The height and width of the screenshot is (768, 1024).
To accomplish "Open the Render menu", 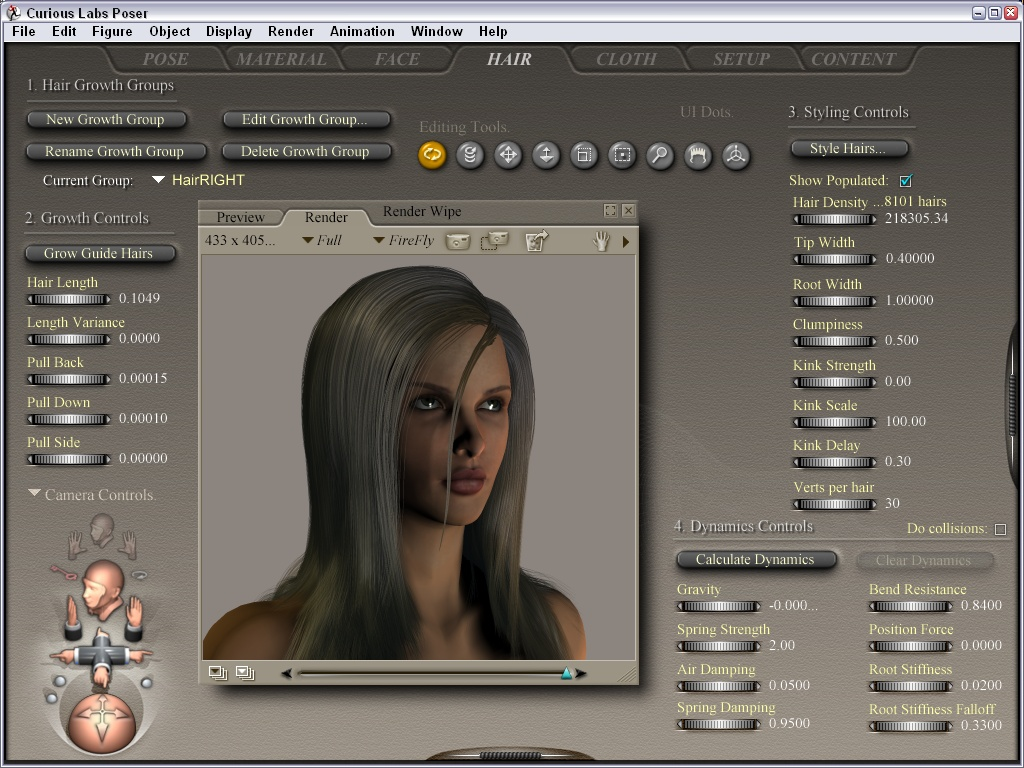I will 290,31.
